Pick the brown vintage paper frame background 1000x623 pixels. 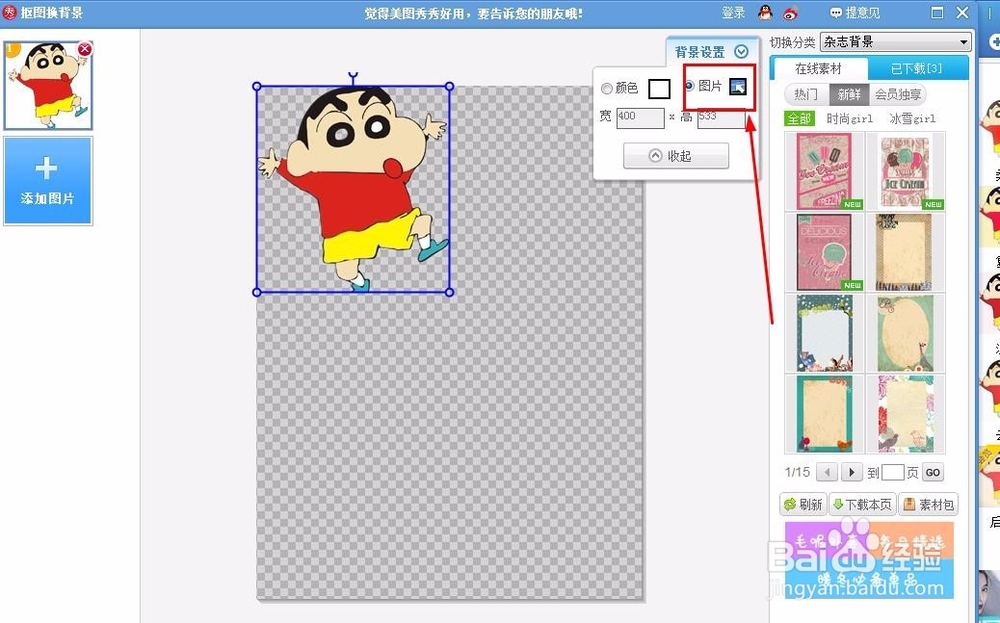(905, 252)
